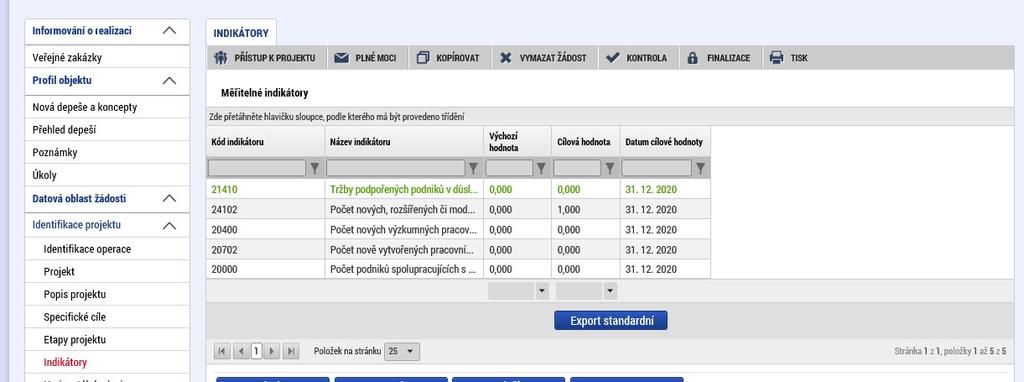Select the INDIKÁTORY tab
The image size is (1024, 382).
[x=241, y=33]
